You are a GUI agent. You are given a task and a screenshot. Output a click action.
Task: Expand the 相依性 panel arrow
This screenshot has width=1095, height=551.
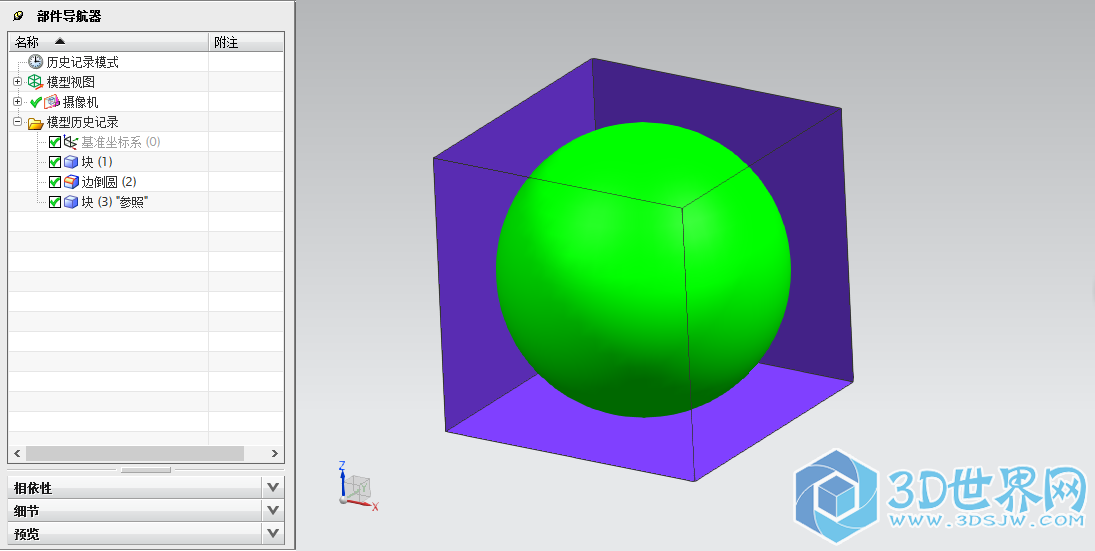tap(273, 487)
